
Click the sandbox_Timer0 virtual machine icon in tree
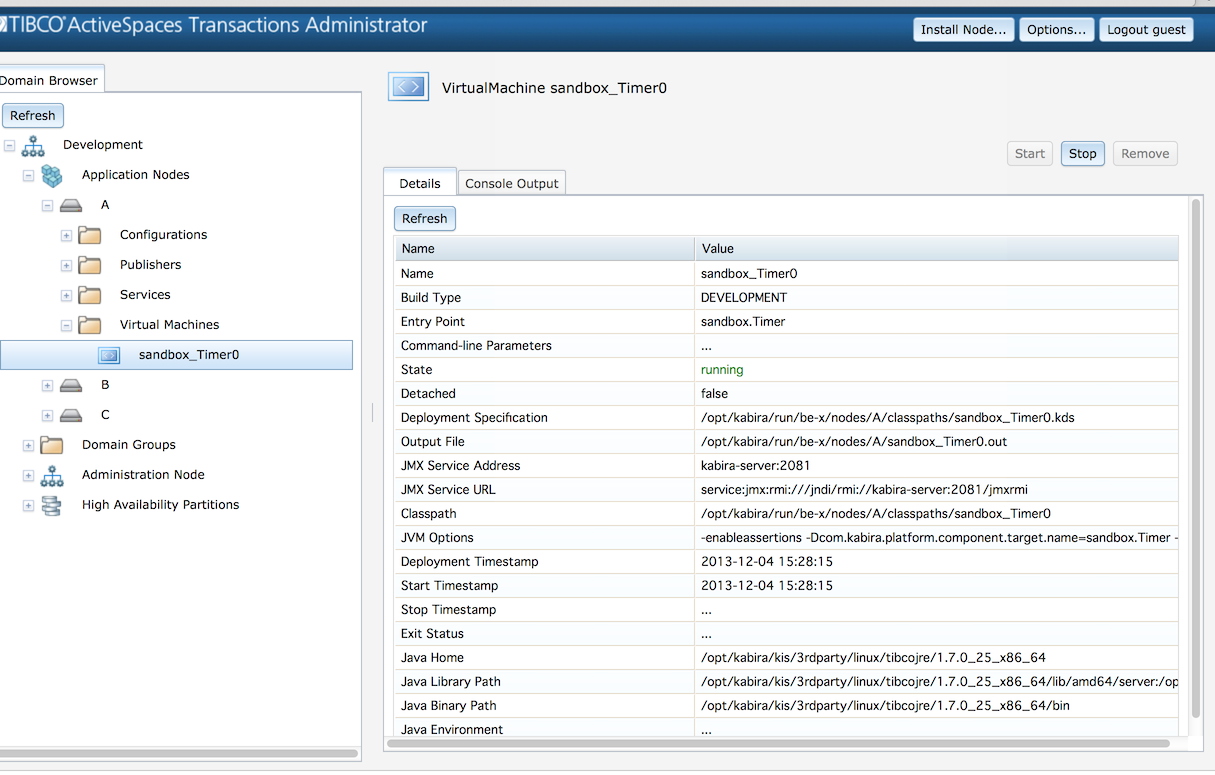point(110,354)
